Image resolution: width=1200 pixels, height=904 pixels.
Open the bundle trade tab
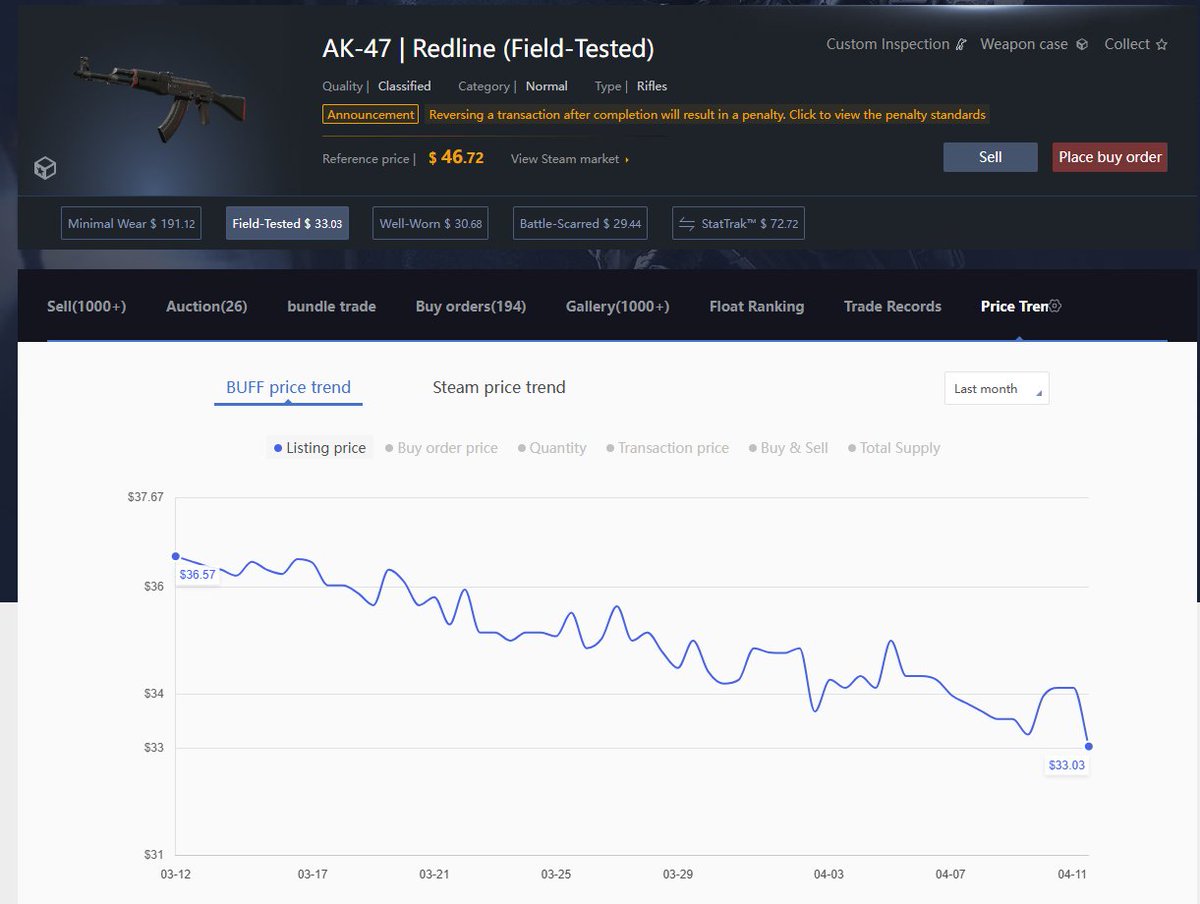pos(331,306)
